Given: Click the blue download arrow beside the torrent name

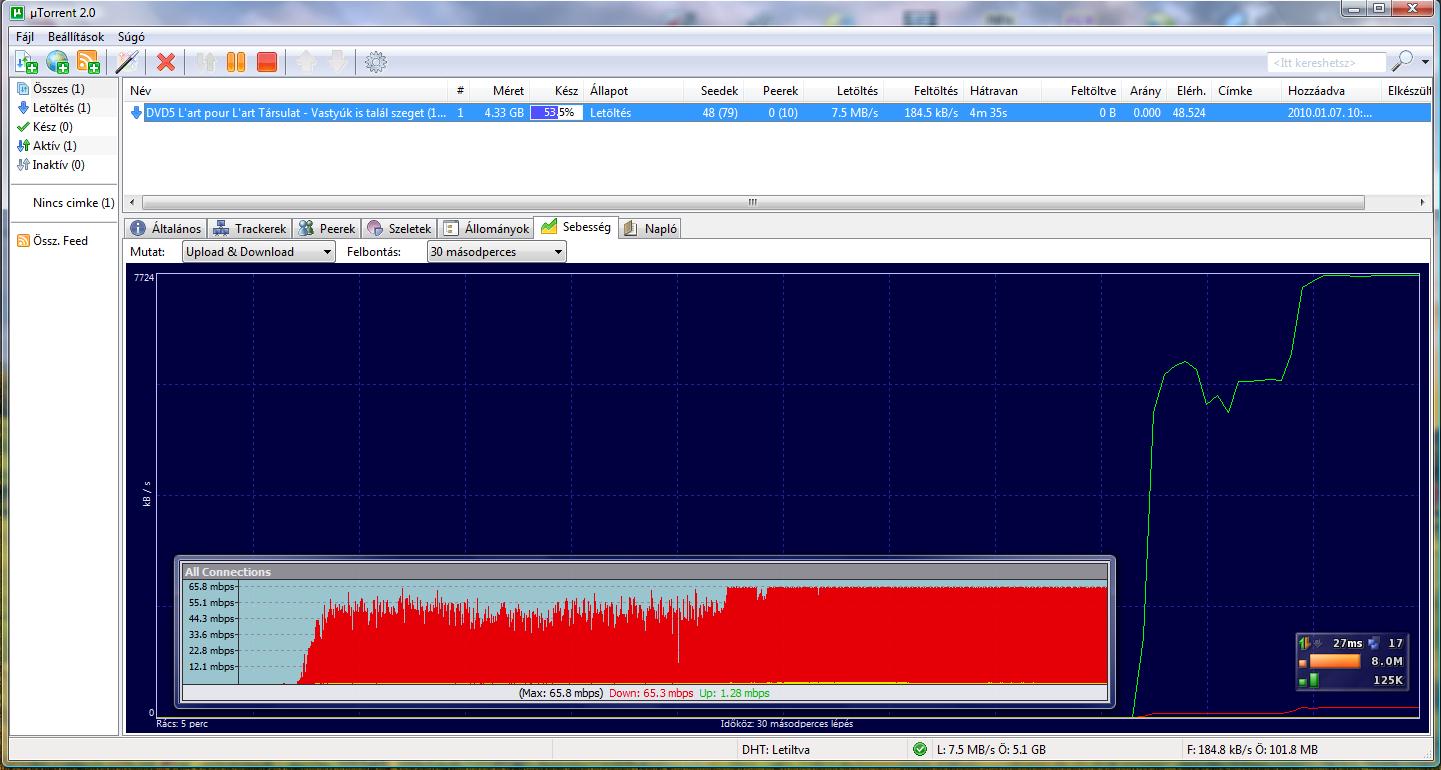Looking at the screenshot, I should [x=137, y=113].
